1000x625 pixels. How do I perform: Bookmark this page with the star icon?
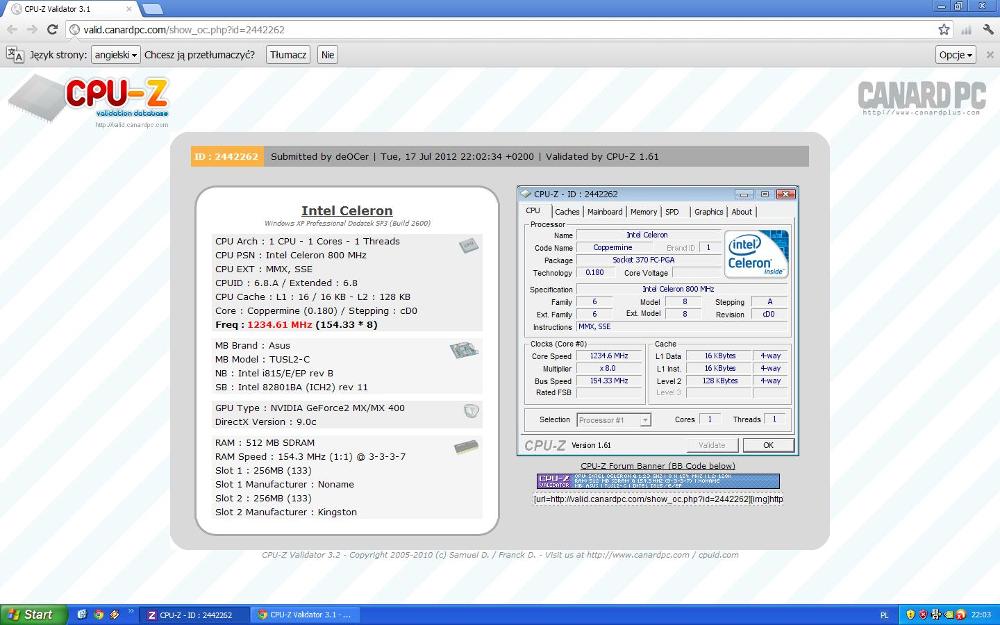click(x=944, y=29)
